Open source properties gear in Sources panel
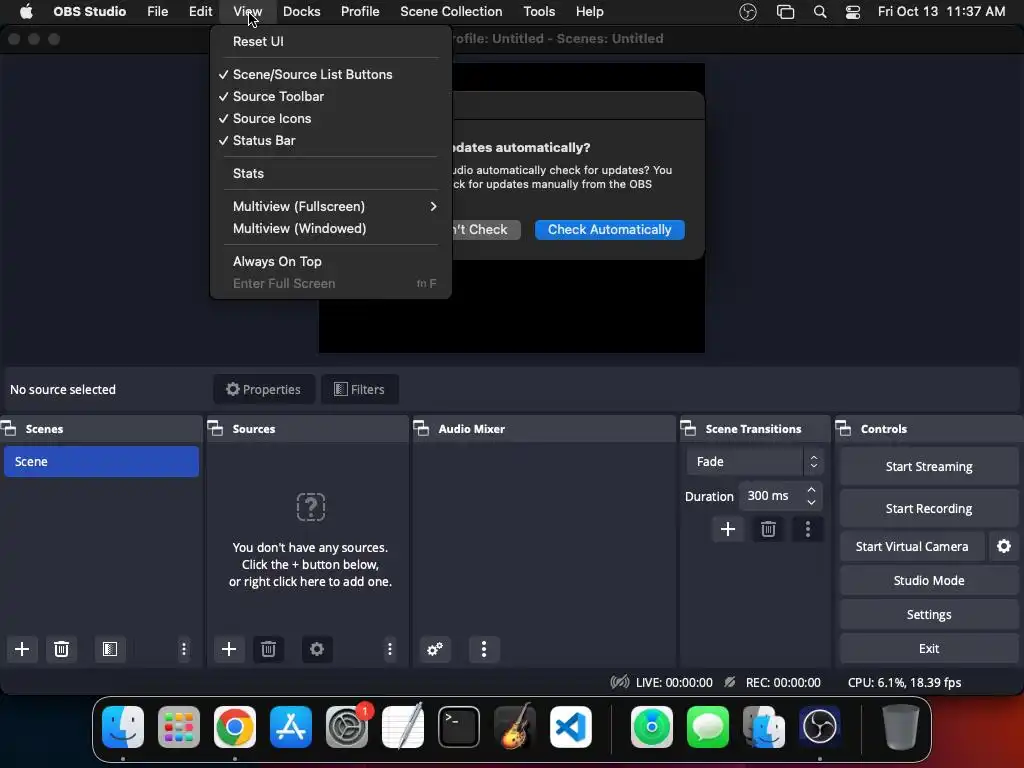Viewport: 1024px width, 768px height. click(317, 649)
